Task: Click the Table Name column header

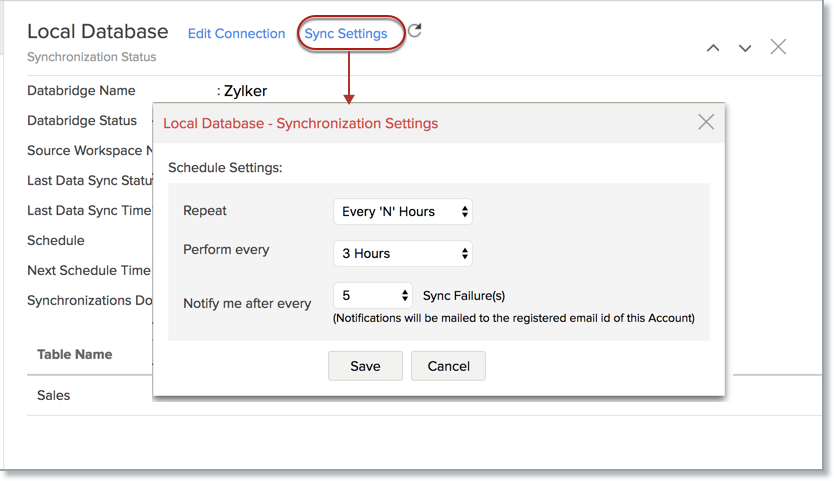Action: (75, 354)
